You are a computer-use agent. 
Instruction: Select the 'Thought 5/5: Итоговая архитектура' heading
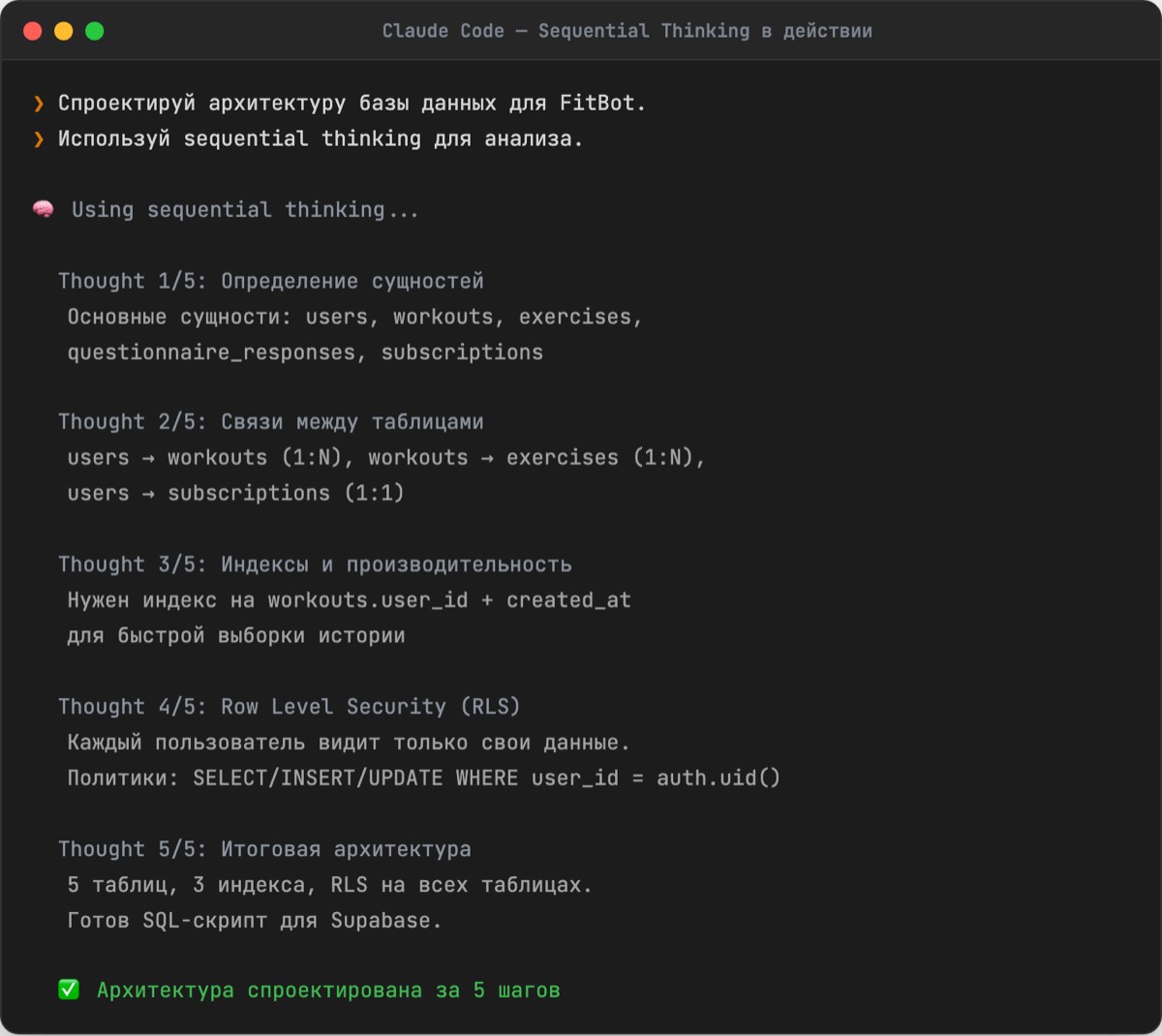(264, 849)
